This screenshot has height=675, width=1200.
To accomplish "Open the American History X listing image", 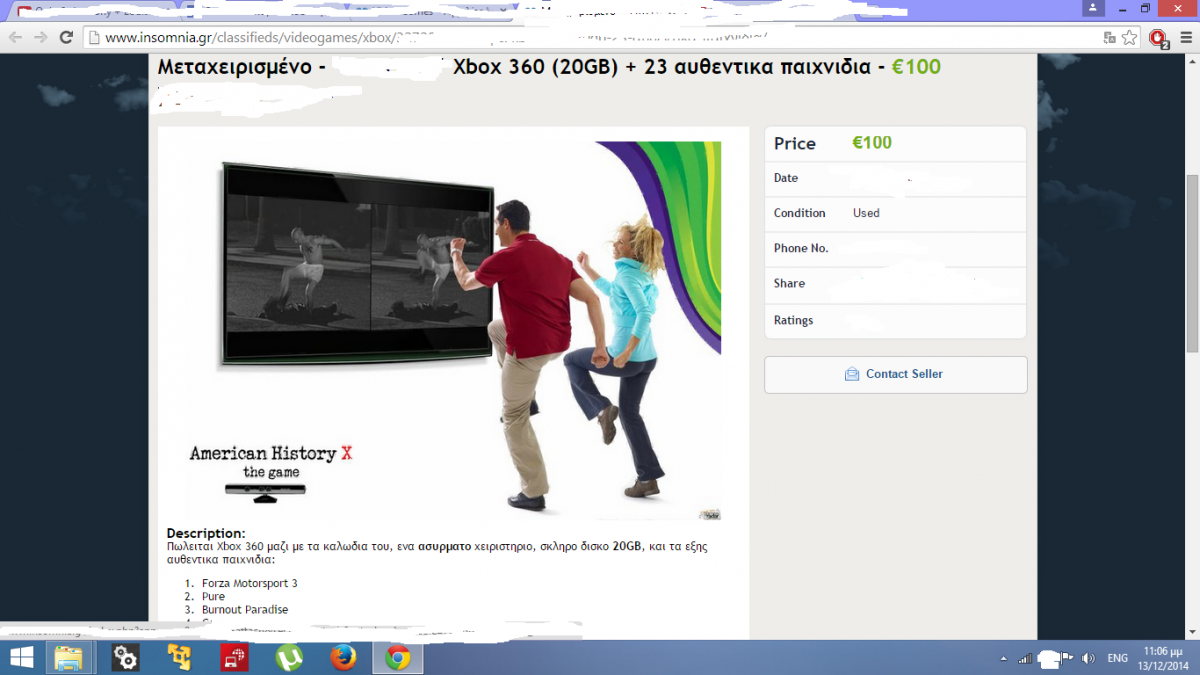I will click(453, 330).
